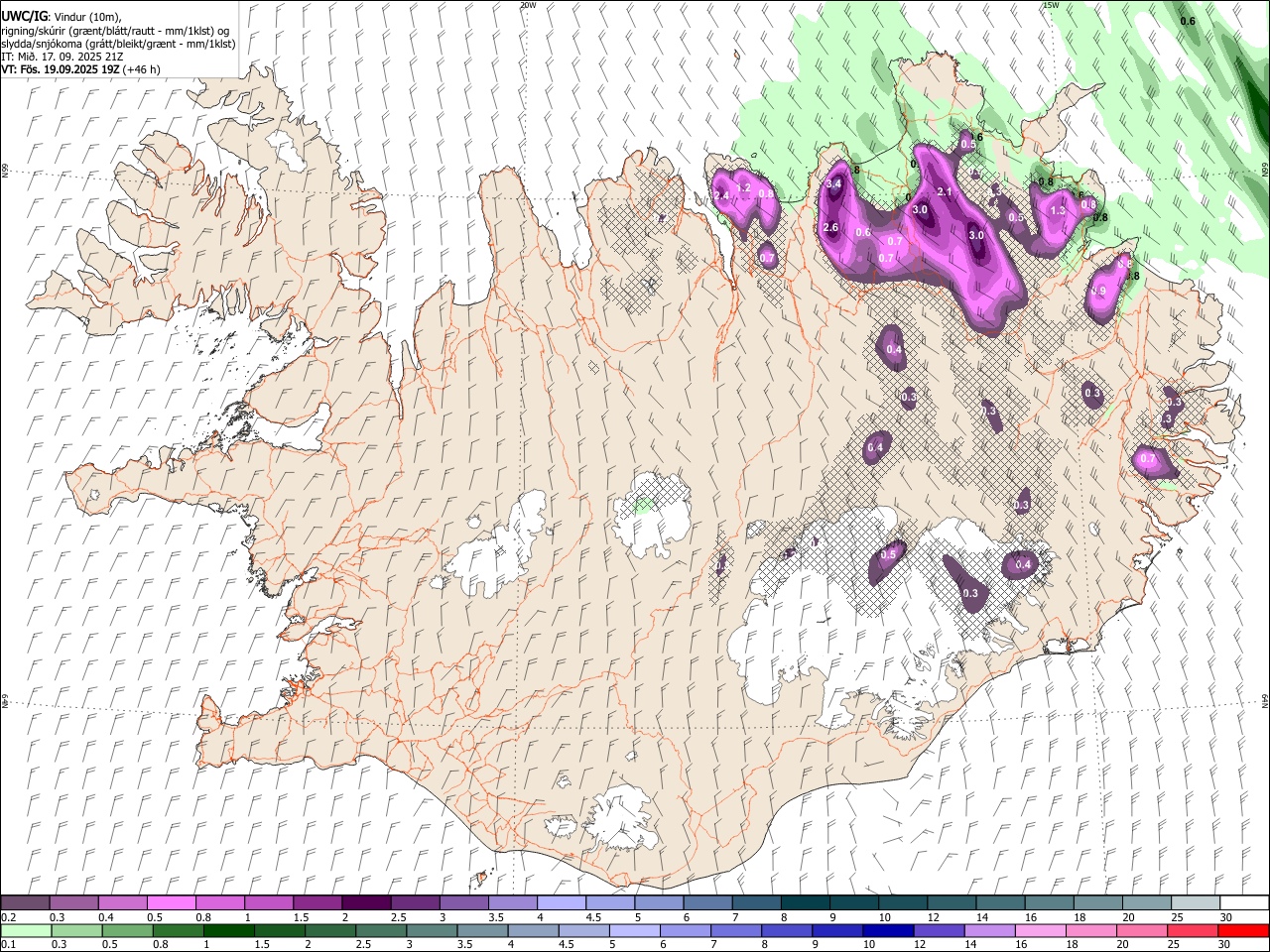
Task: Pick the dark mauve 0.2–0.3 snow legend swatch
Action: click(25, 903)
